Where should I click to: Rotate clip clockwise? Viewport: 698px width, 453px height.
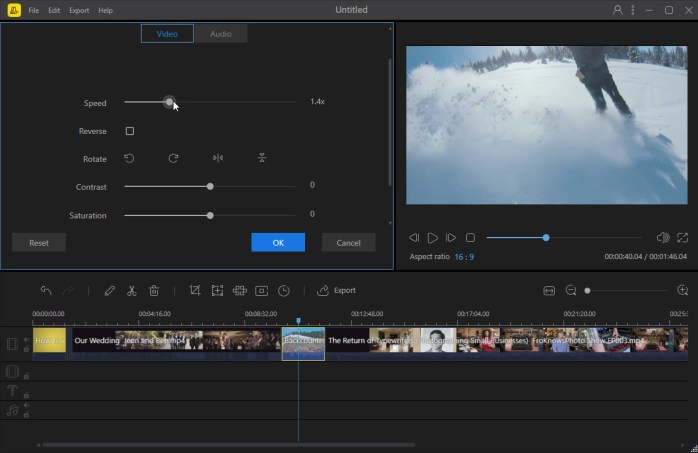click(x=173, y=158)
